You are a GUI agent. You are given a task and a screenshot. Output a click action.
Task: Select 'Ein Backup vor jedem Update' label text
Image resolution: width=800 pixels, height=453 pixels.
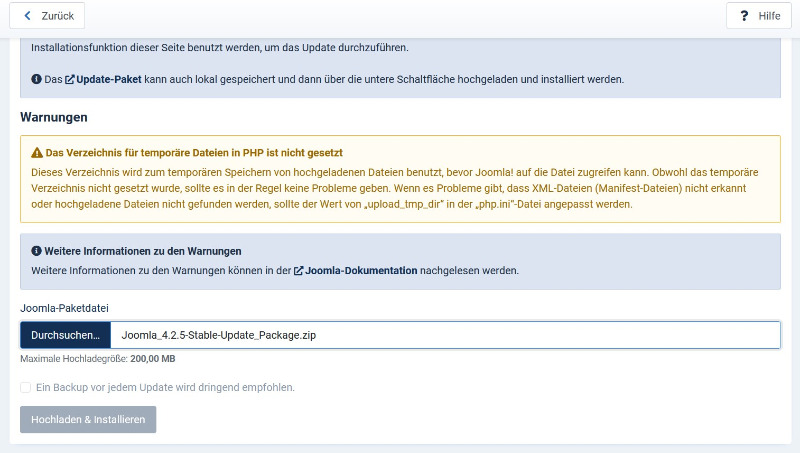tap(165, 388)
